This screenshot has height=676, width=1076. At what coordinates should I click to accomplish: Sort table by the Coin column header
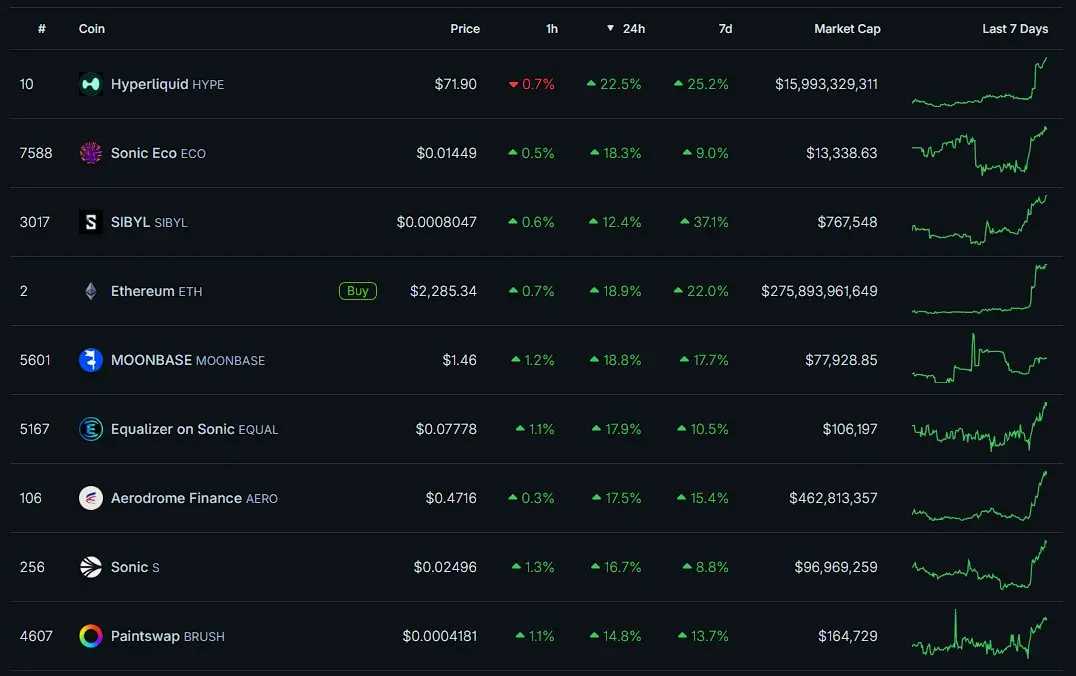[x=92, y=29]
